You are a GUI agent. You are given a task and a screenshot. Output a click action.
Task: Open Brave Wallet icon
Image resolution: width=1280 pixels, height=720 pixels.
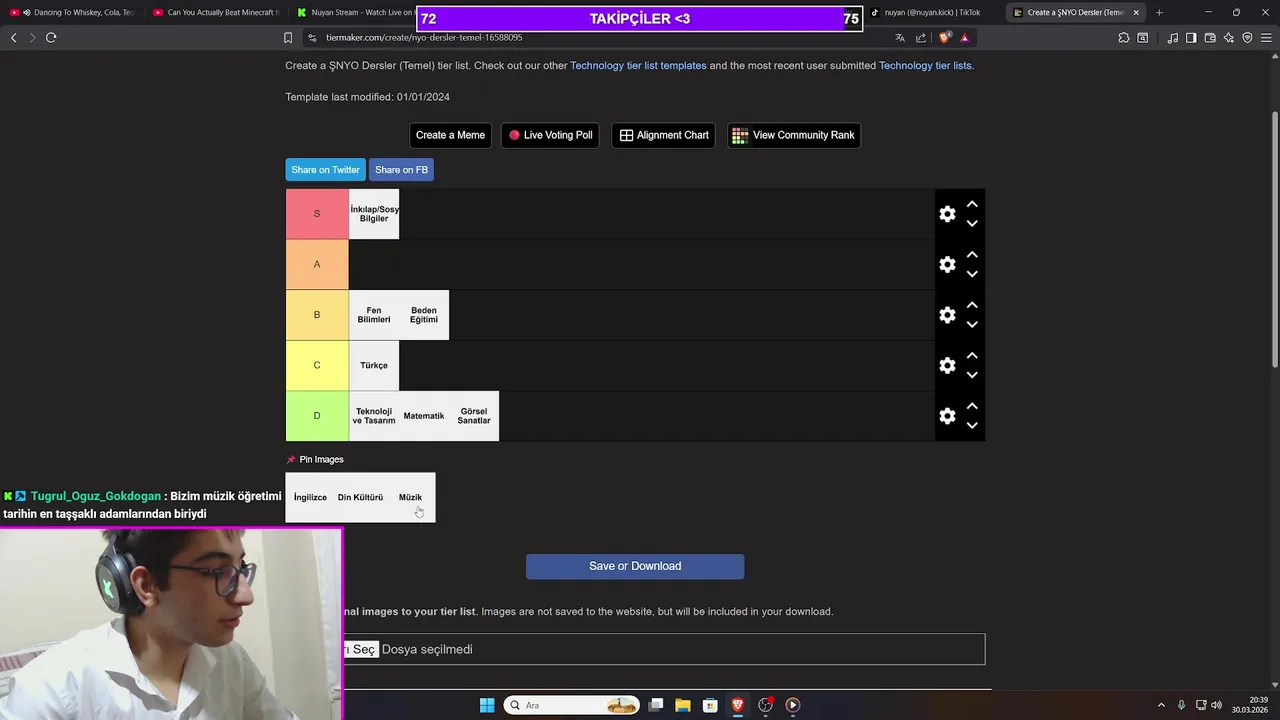1210,38
